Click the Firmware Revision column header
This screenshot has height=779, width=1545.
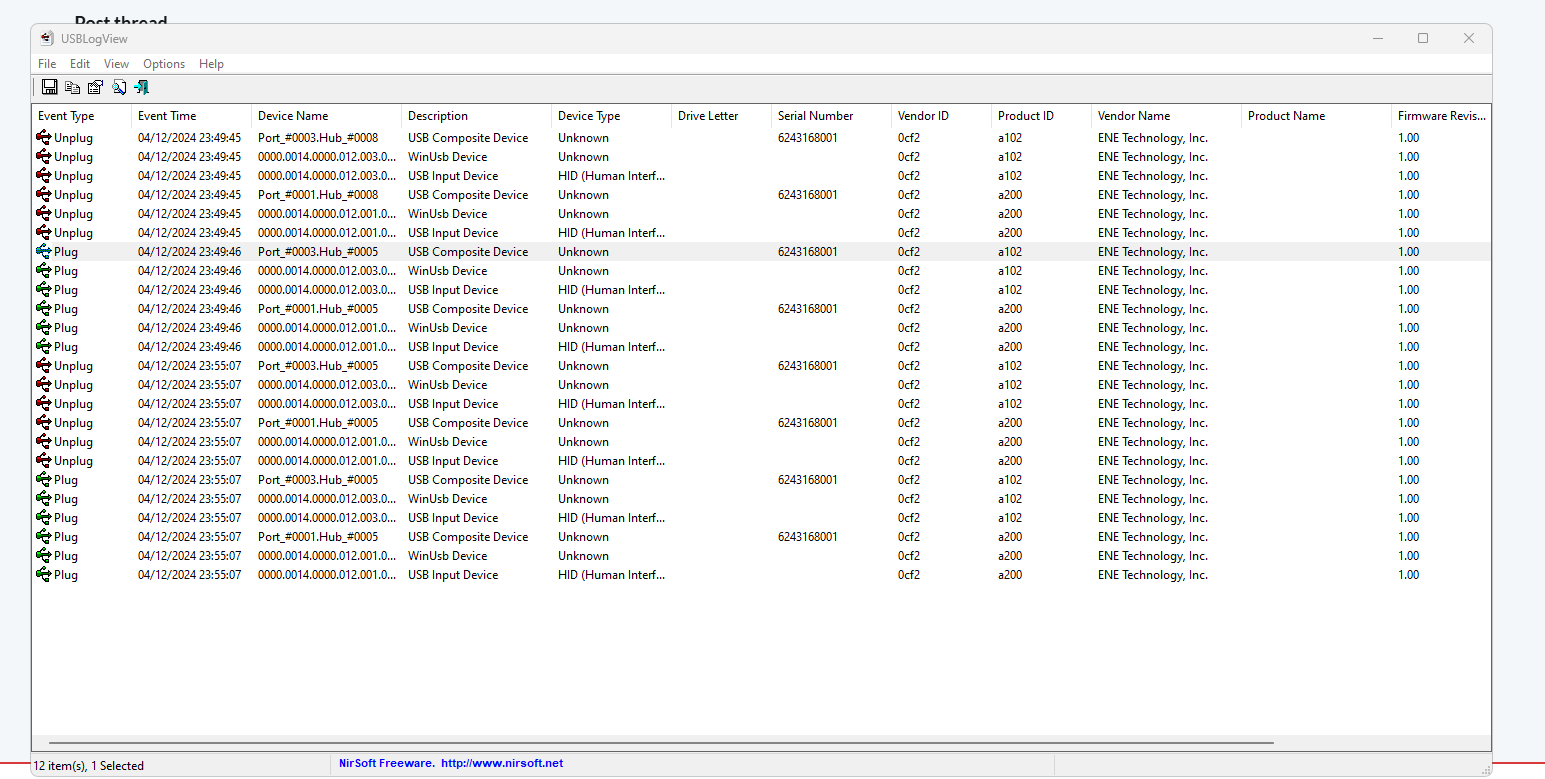(x=1441, y=116)
